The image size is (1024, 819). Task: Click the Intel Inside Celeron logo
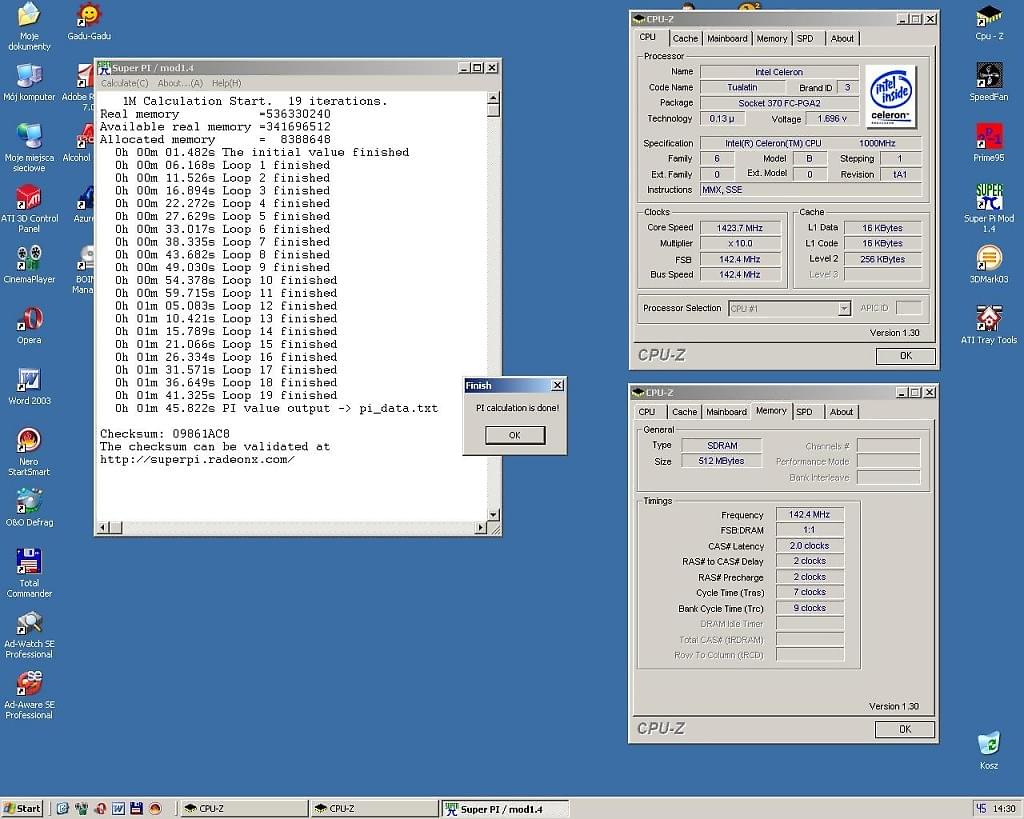click(x=890, y=96)
